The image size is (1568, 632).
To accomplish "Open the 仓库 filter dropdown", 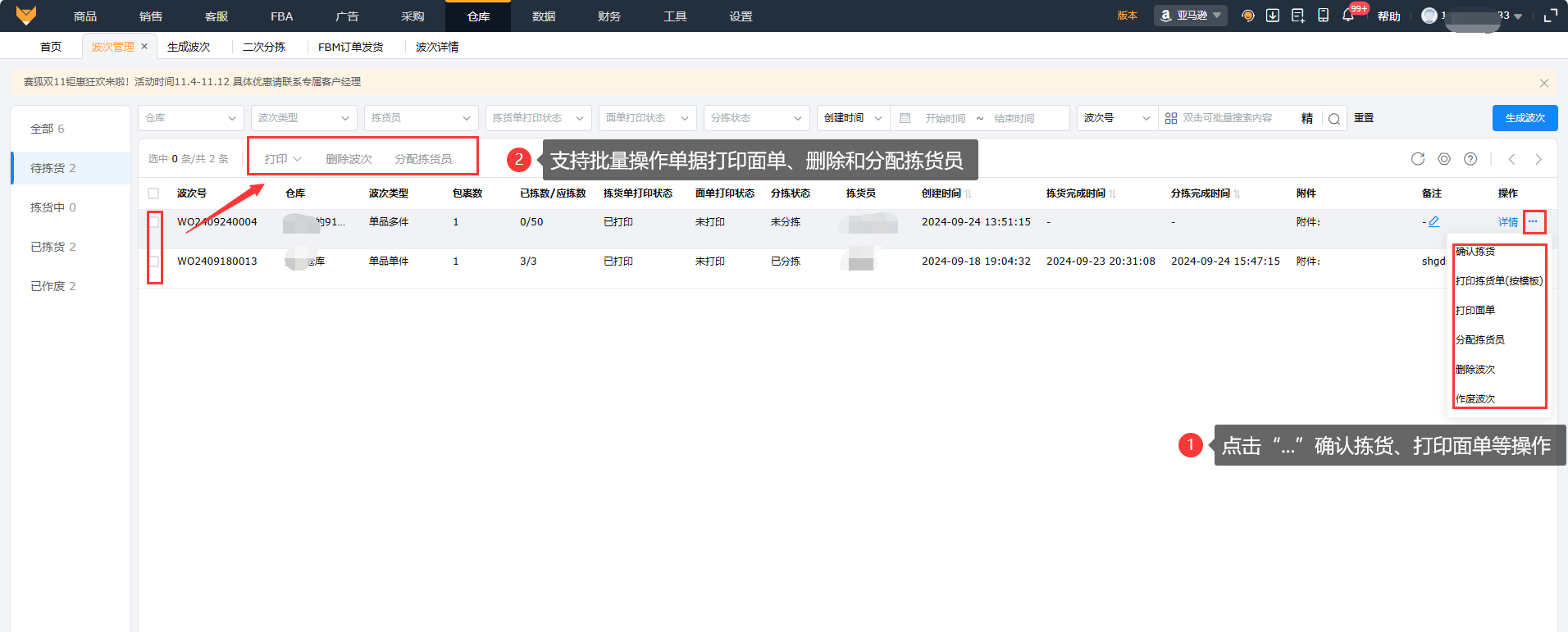I will coord(190,118).
